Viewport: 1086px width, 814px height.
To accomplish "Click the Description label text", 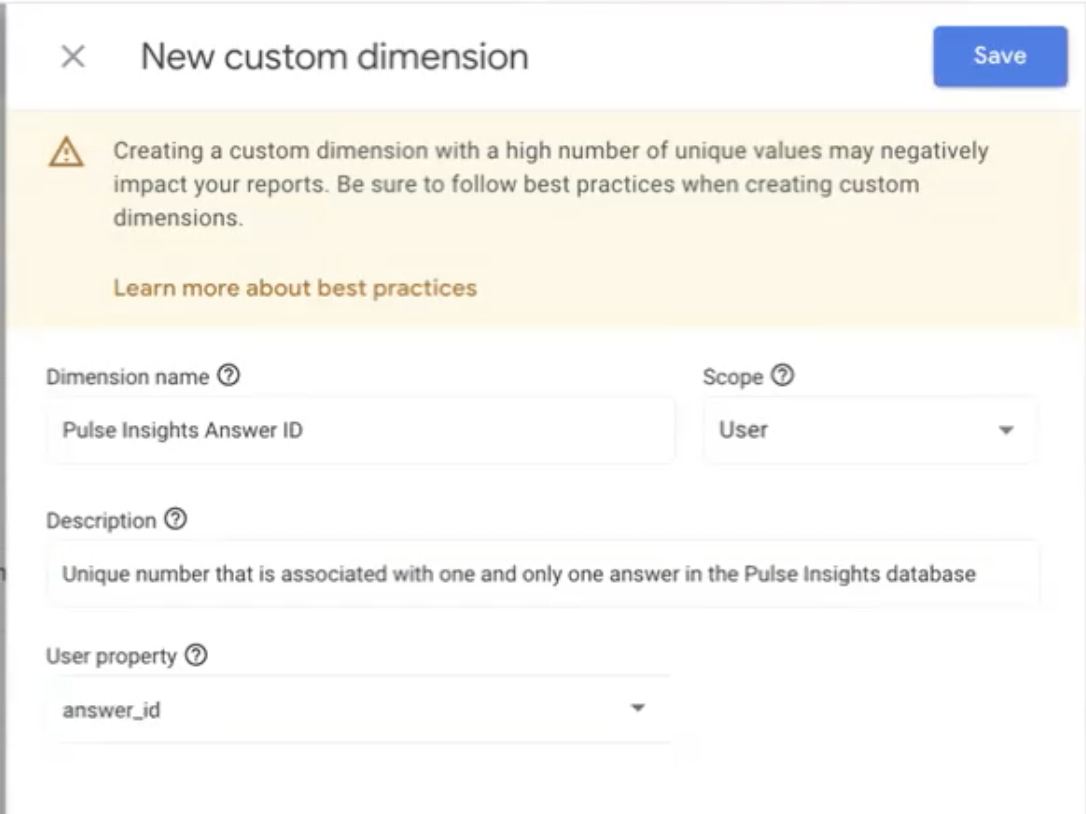I will (101, 520).
